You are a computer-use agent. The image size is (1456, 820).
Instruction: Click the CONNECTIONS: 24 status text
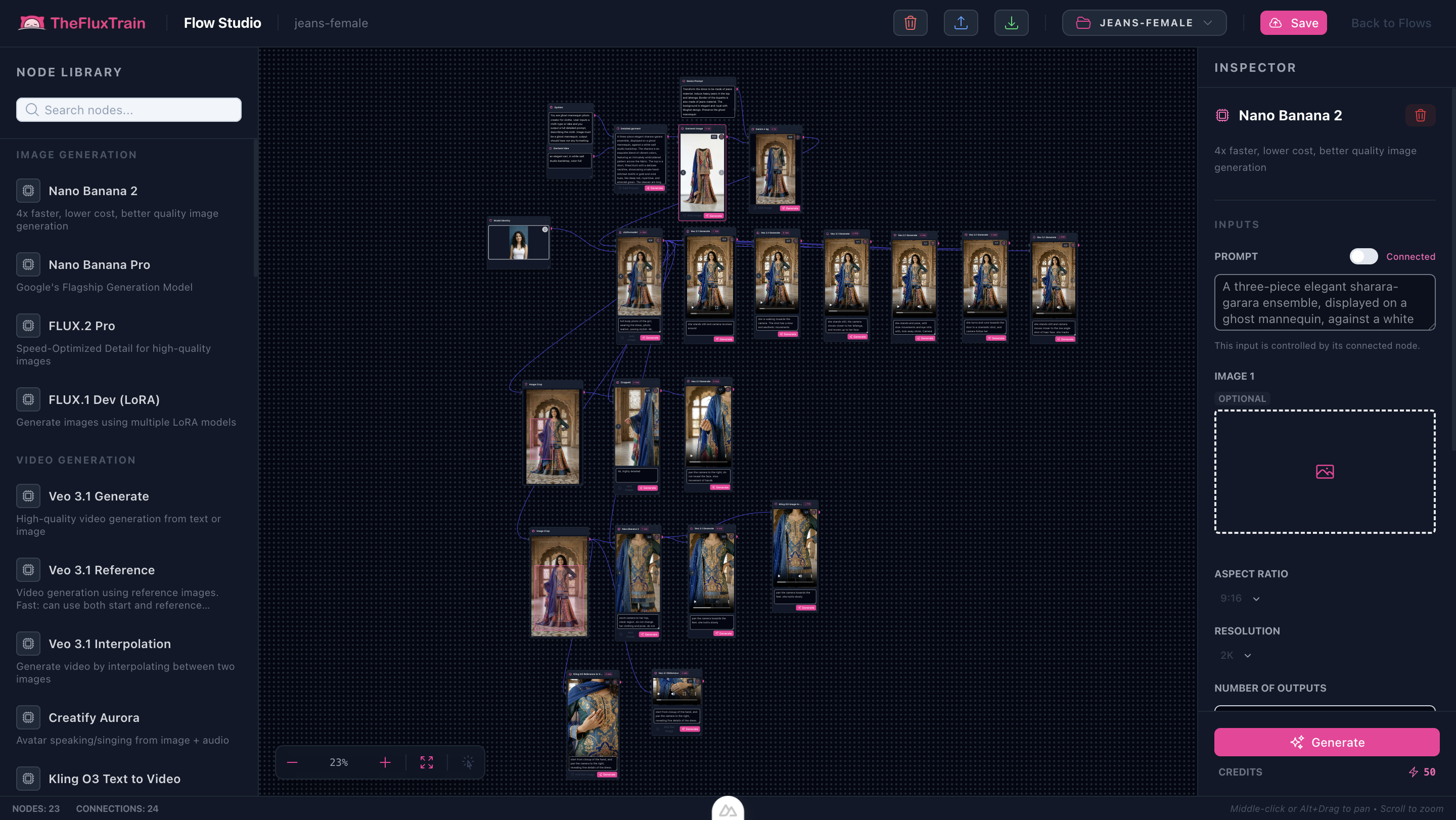coord(117,809)
